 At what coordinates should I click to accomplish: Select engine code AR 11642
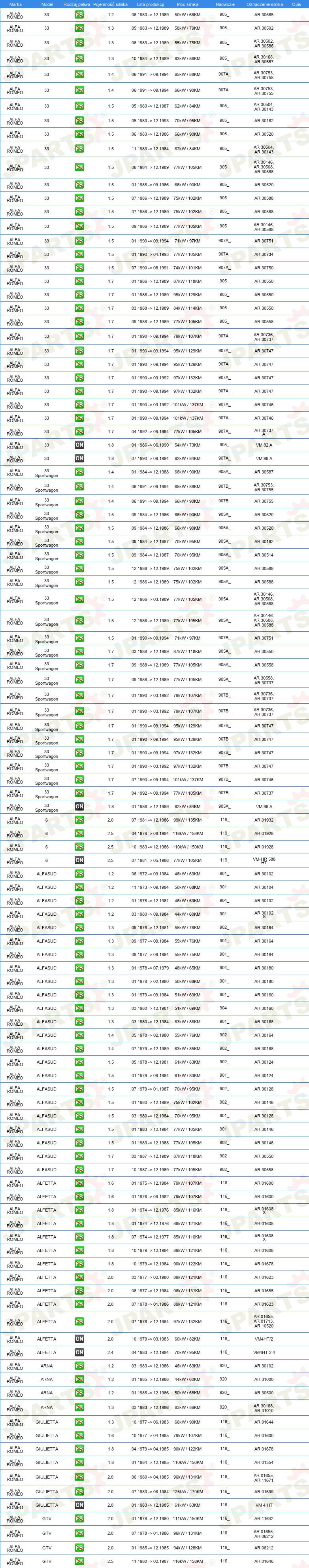pyautogui.click(x=264, y=1518)
